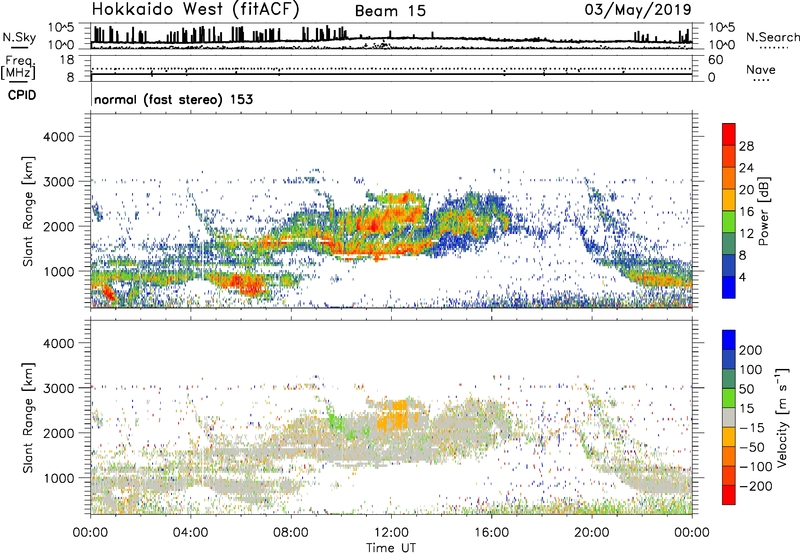This screenshot has height=554, width=800.
Task: Click the '18' frequency axis value
Action: 67,60
